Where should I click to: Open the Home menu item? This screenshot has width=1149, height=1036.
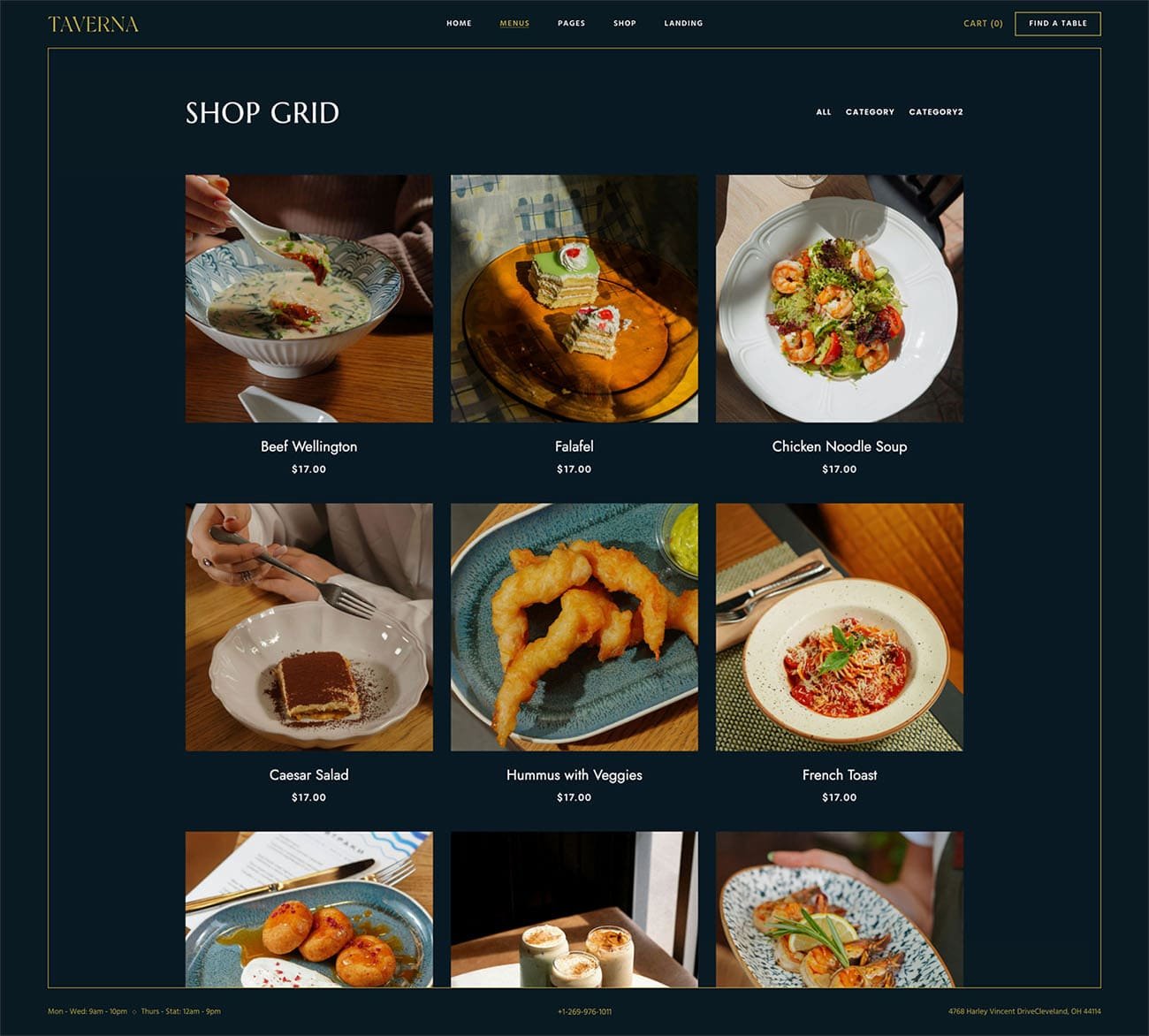coord(459,23)
